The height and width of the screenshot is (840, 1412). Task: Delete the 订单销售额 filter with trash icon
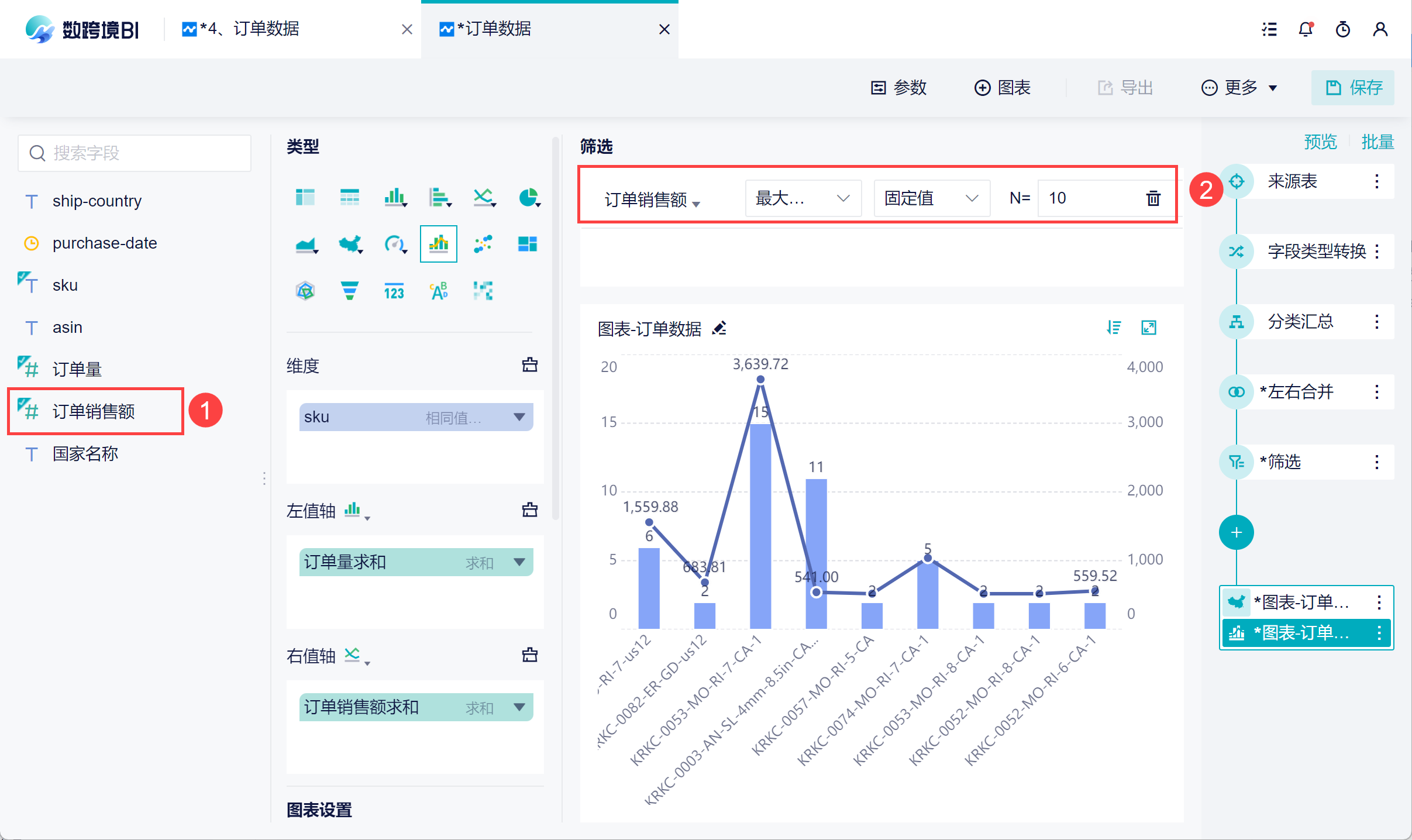(x=1153, y=198)
